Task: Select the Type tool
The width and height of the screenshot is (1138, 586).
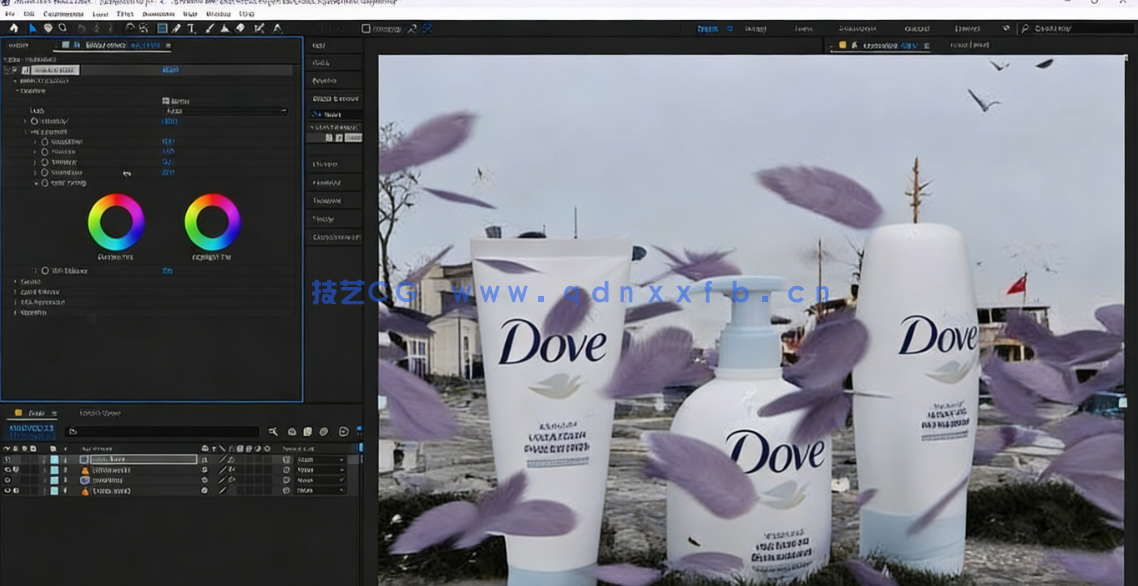Action: pyautogui.click(x=191, y=29)
